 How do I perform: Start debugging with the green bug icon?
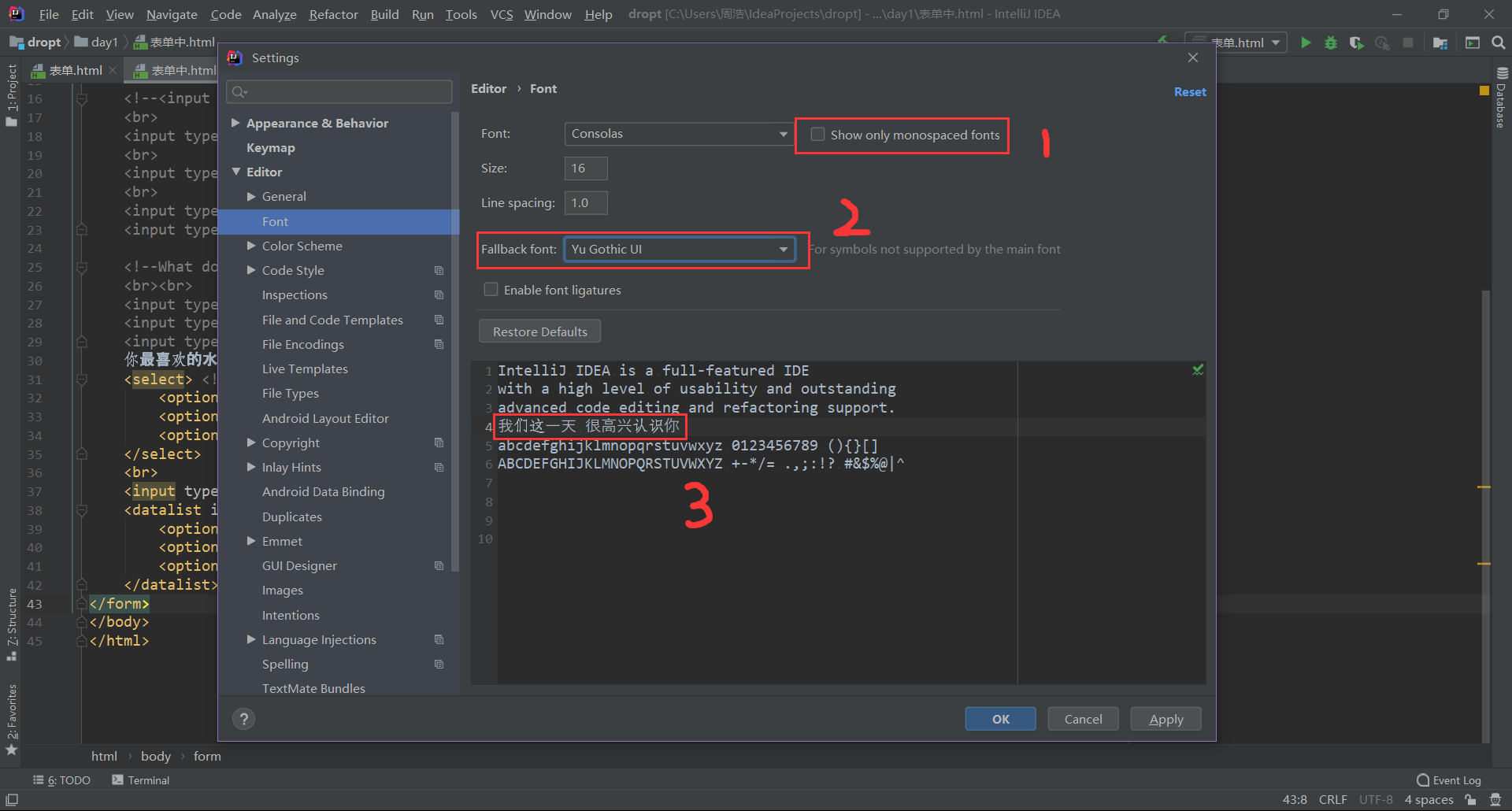1331,43
